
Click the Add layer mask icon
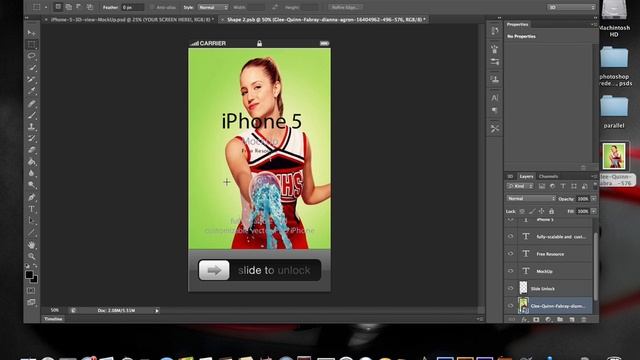(536, 320)
